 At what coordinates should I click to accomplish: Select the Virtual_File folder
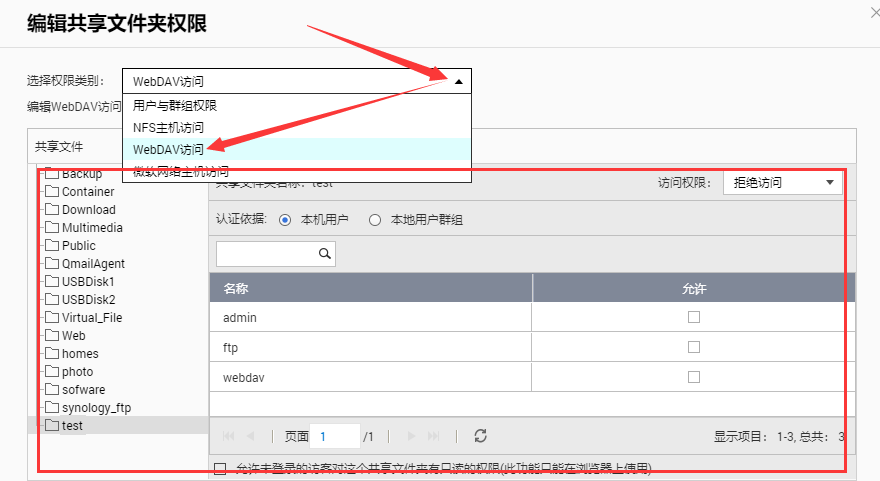pos(91,318)
